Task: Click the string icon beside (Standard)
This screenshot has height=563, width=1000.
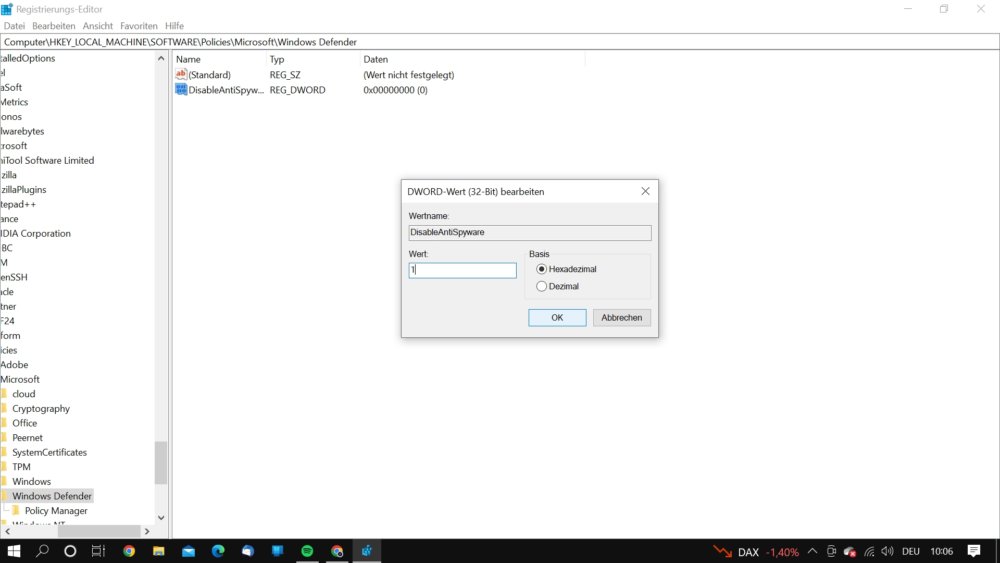Action: pos(181,75)
